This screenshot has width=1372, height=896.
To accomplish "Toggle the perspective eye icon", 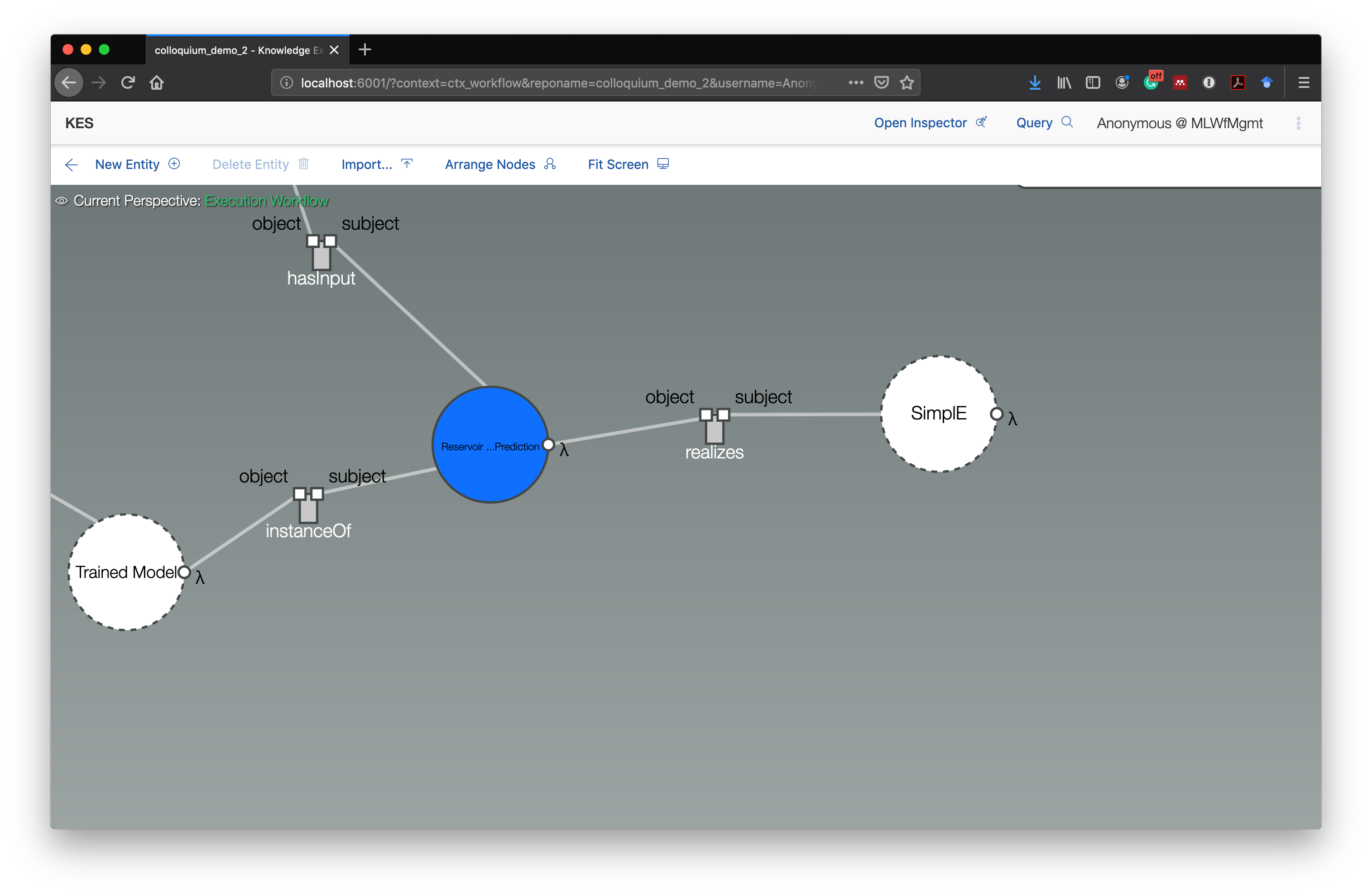I will point(62,201).
